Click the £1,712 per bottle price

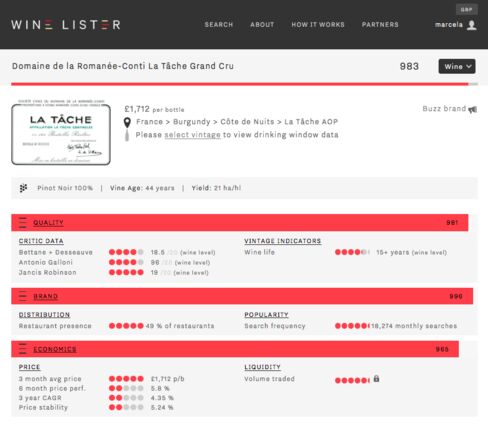click(x=154, y=109)
